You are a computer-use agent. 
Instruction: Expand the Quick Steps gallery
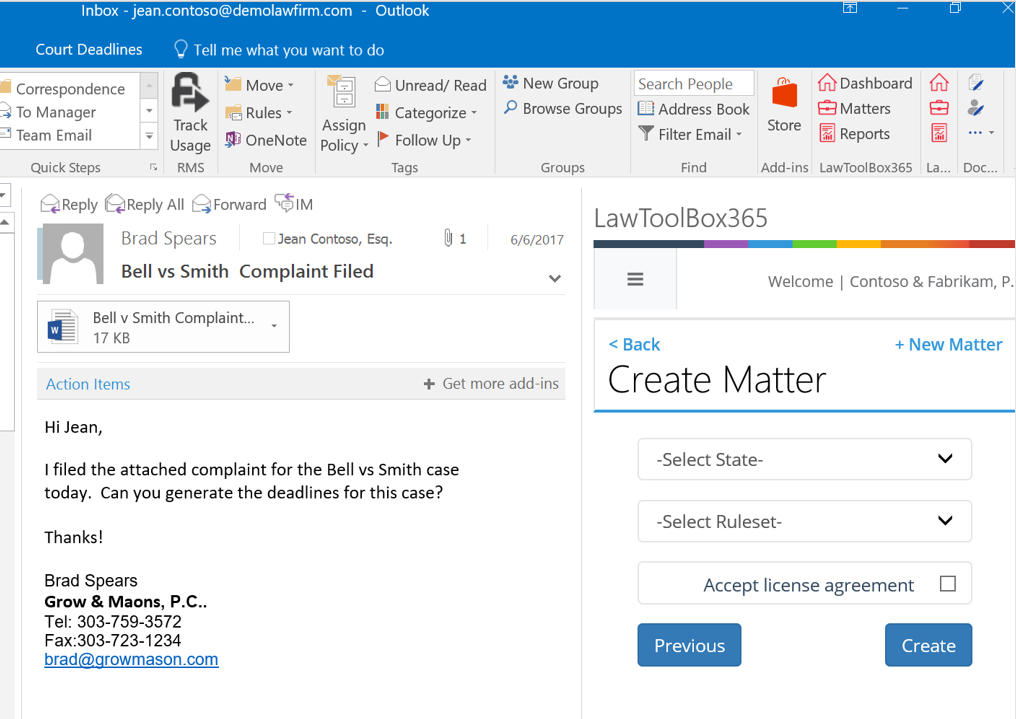(x=149, y=136)
